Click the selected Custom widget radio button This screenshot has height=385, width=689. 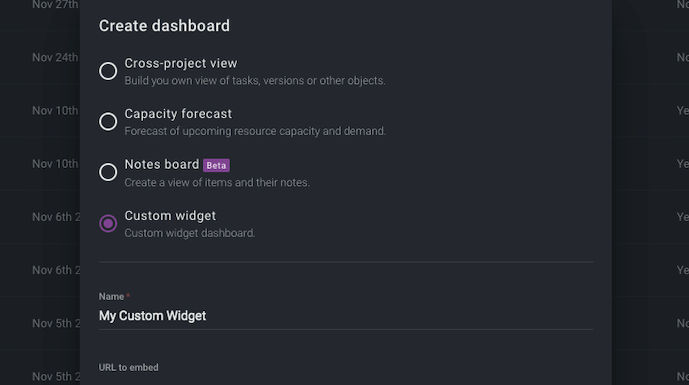pyautogui.click(x=108, y=223)
